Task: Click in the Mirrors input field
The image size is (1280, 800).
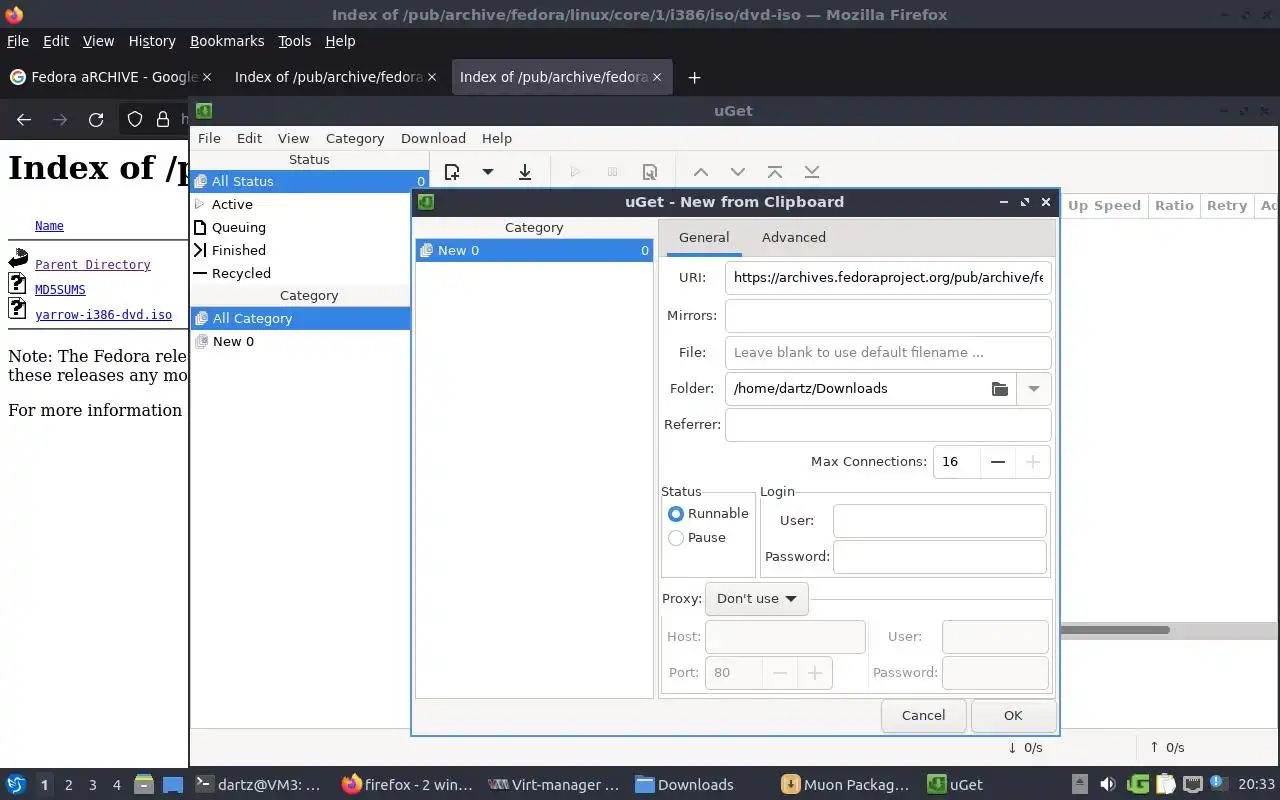Action: [888, 315]
